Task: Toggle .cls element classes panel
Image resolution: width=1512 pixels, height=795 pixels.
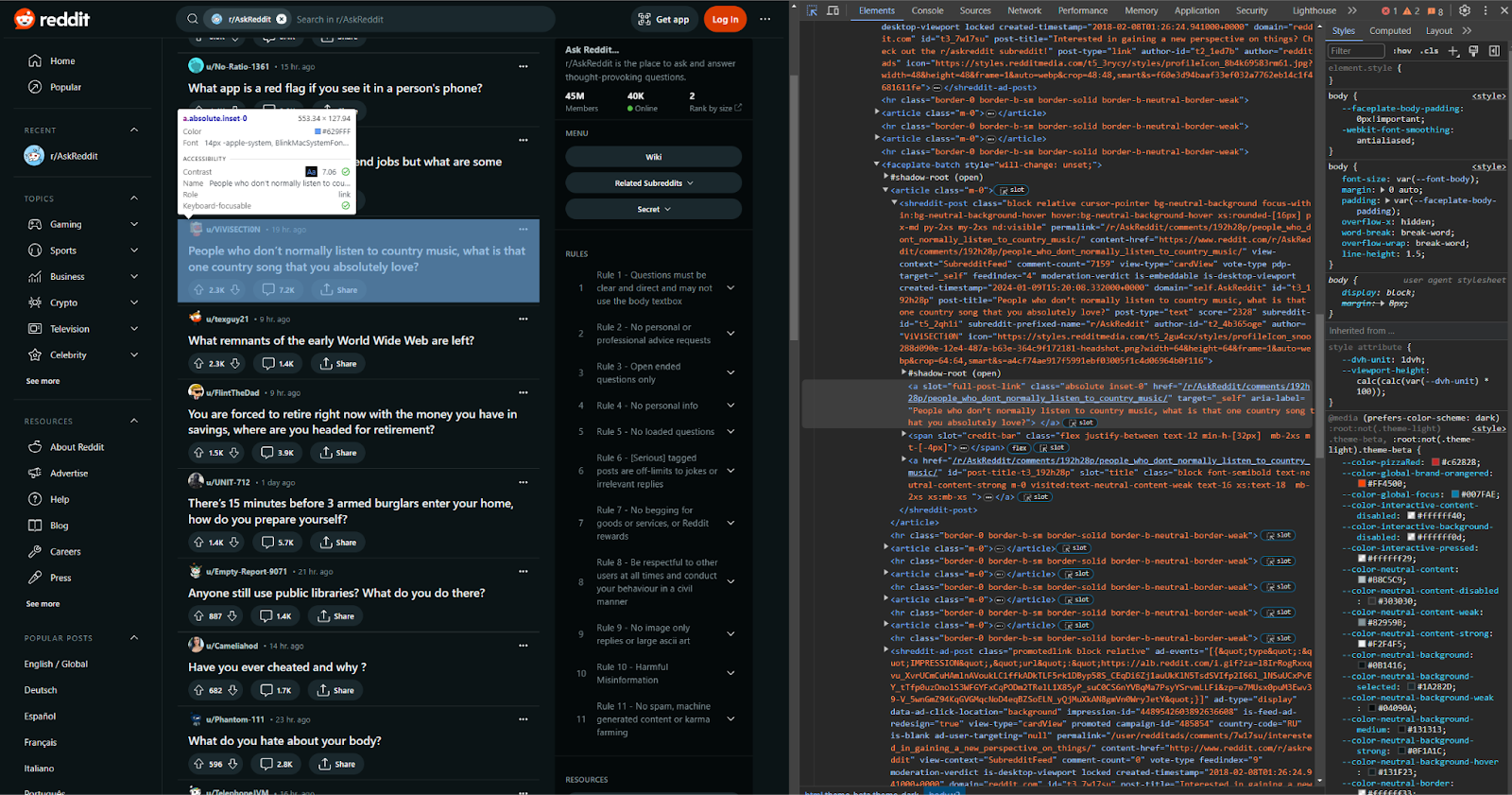Action: (1430, 51)
